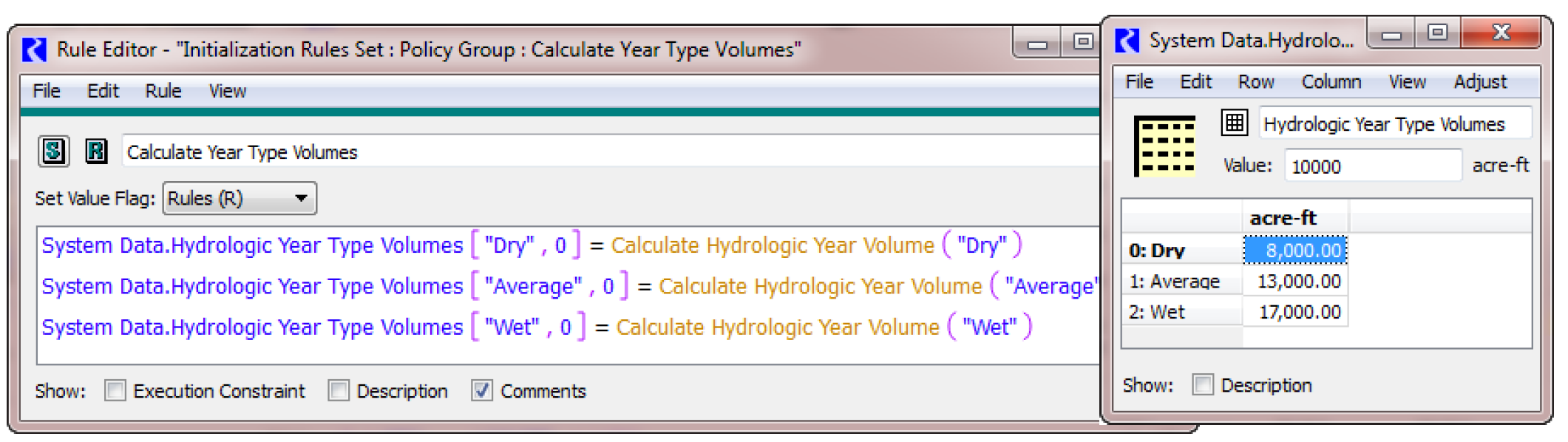Click the System Data window logo icon
The height and width of the screenshot is (442, 1568).
point(1127,40)
